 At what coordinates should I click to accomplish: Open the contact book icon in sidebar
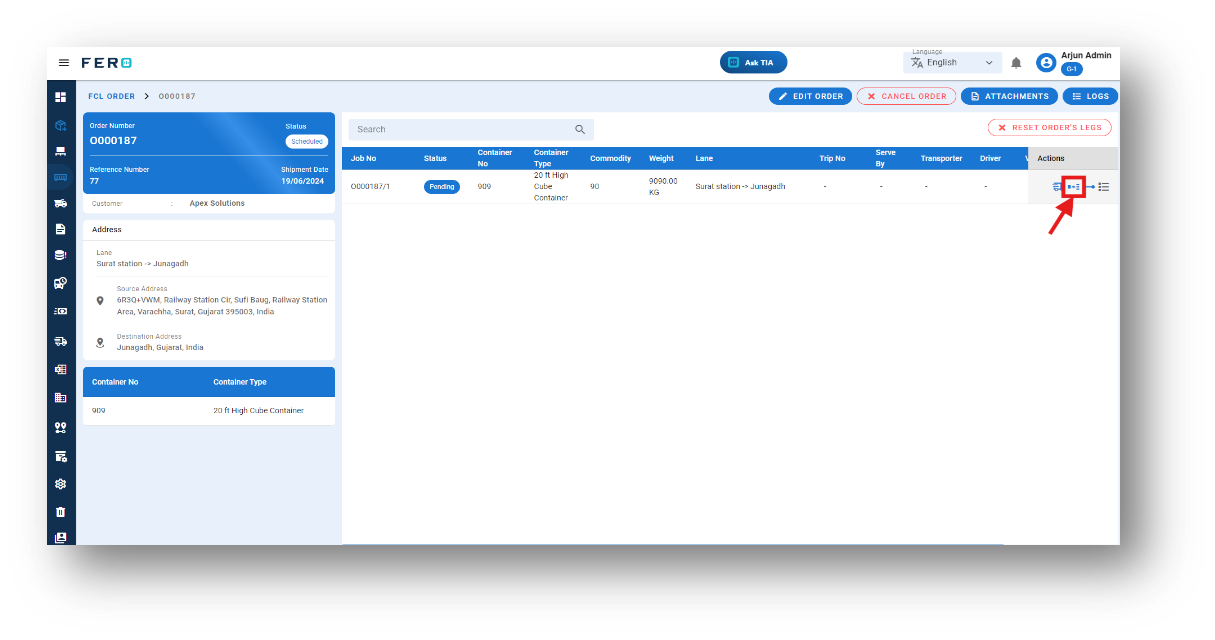[x=61, y=537]
